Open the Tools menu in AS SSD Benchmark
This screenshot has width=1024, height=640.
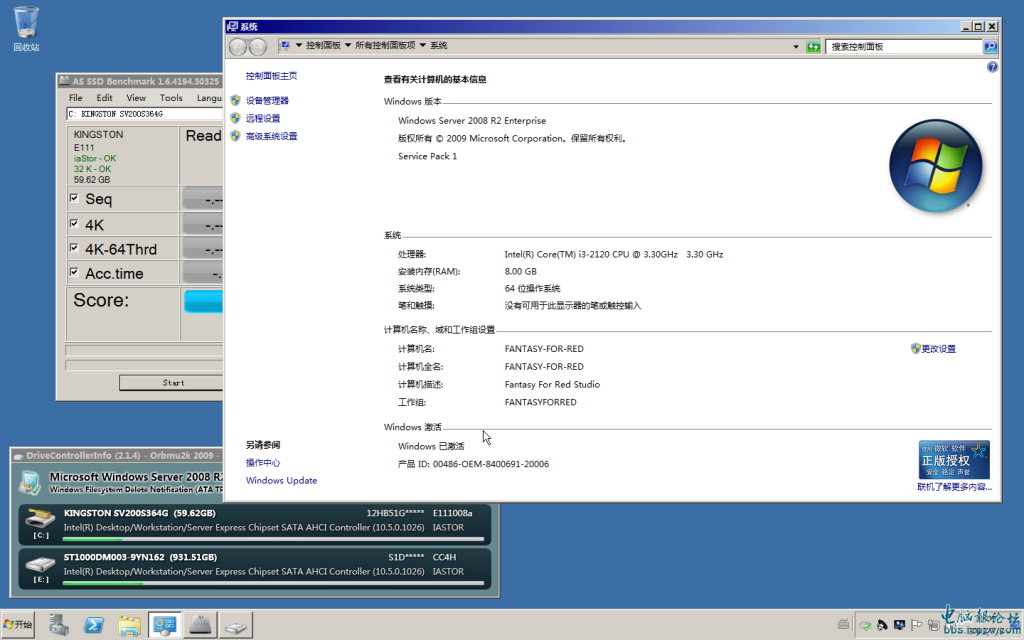[170, 97]
